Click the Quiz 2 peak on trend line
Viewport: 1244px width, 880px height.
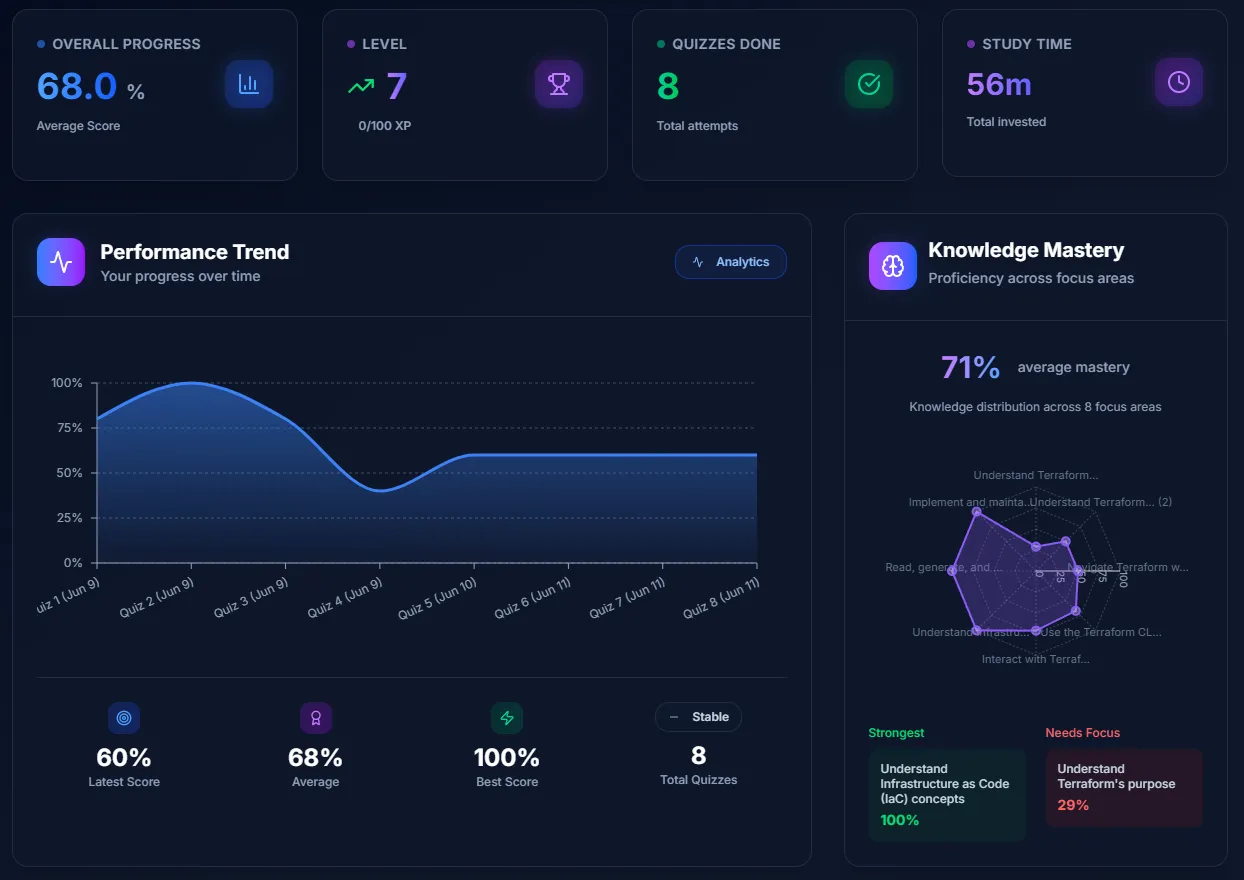coord(191,383)
